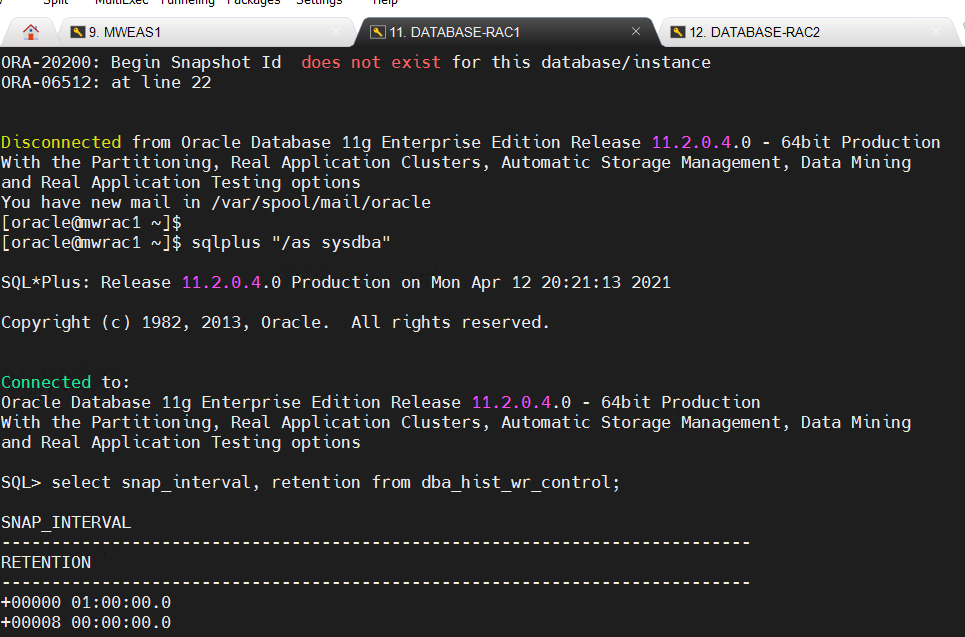The height and width of the screenshot is (637, 965).
Task: Click the SQL*Plus Release banner line
Action: click(335, 282)
